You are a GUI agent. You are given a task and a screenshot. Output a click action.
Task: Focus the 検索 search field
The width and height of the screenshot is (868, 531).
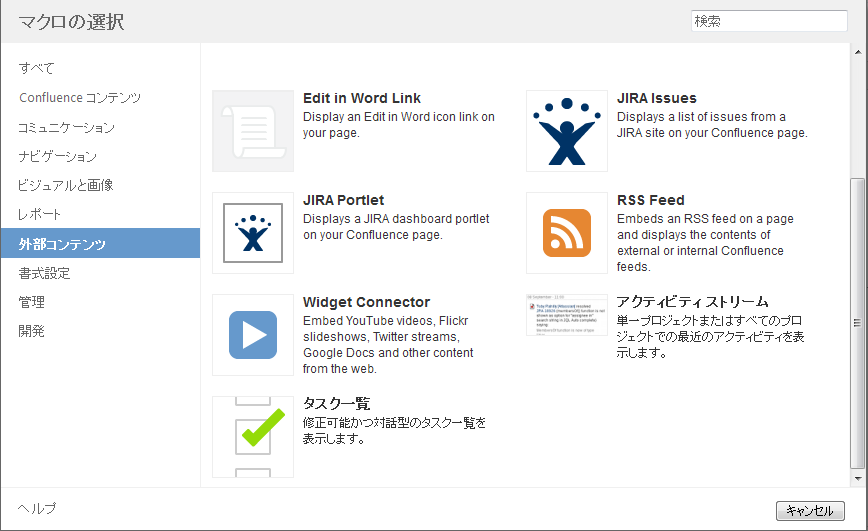(x=769, y=21)
